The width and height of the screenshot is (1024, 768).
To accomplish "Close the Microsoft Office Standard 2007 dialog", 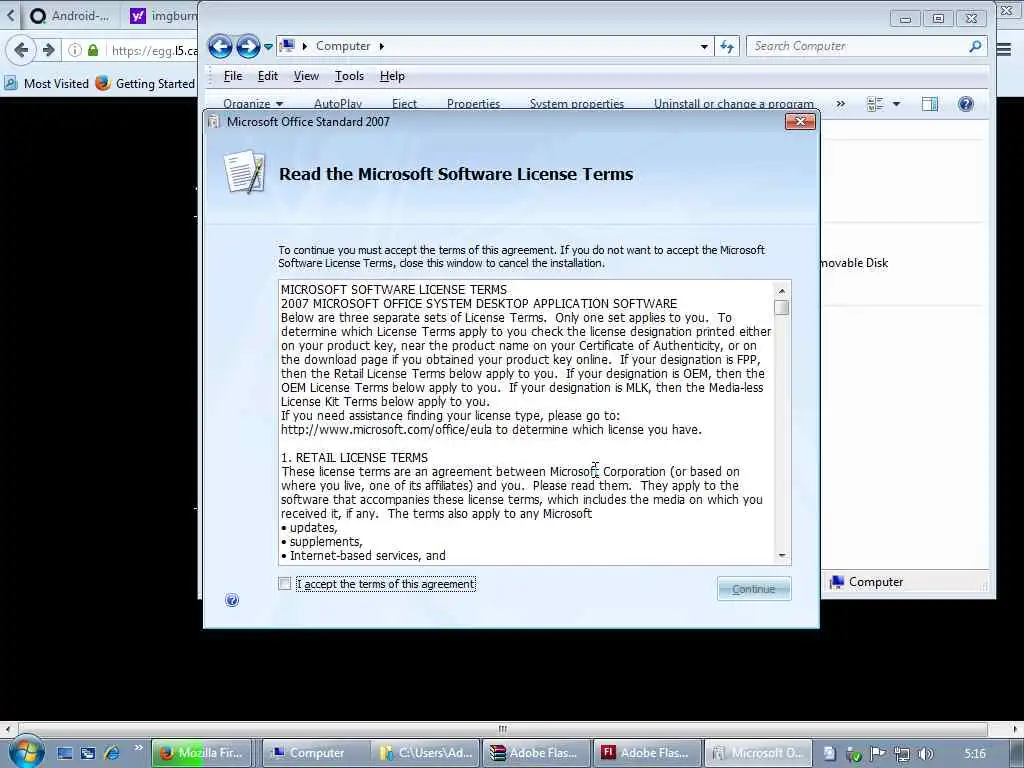I will pos(800,121).
